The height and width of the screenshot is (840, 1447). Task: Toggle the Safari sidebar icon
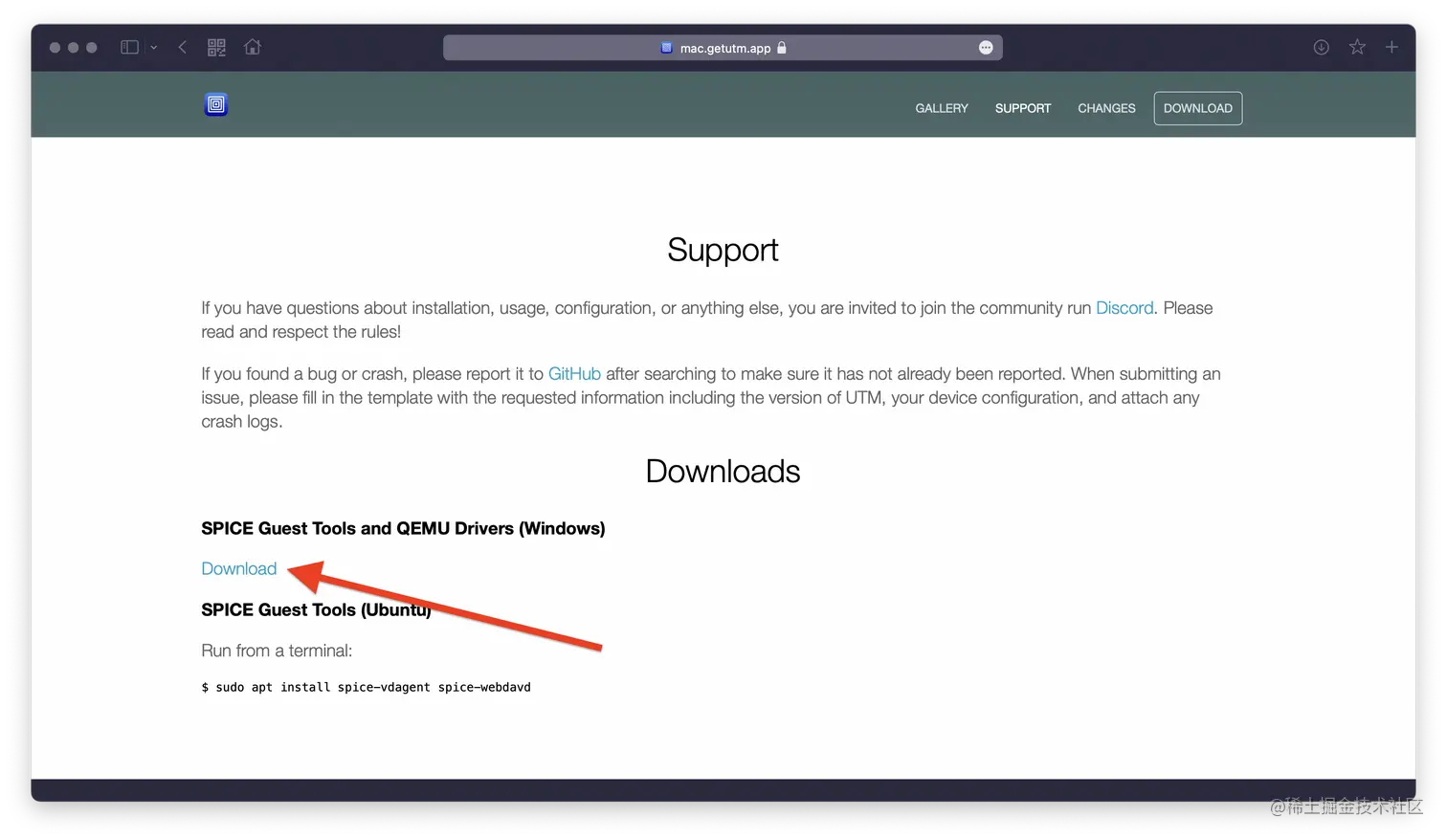[130, 47]
